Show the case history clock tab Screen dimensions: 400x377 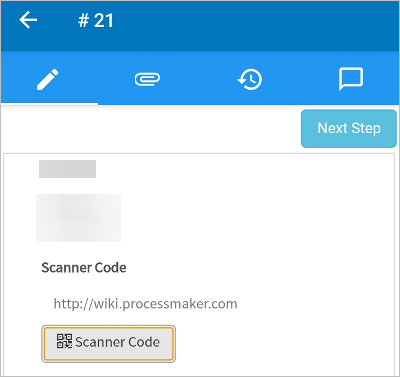[250, 79]
